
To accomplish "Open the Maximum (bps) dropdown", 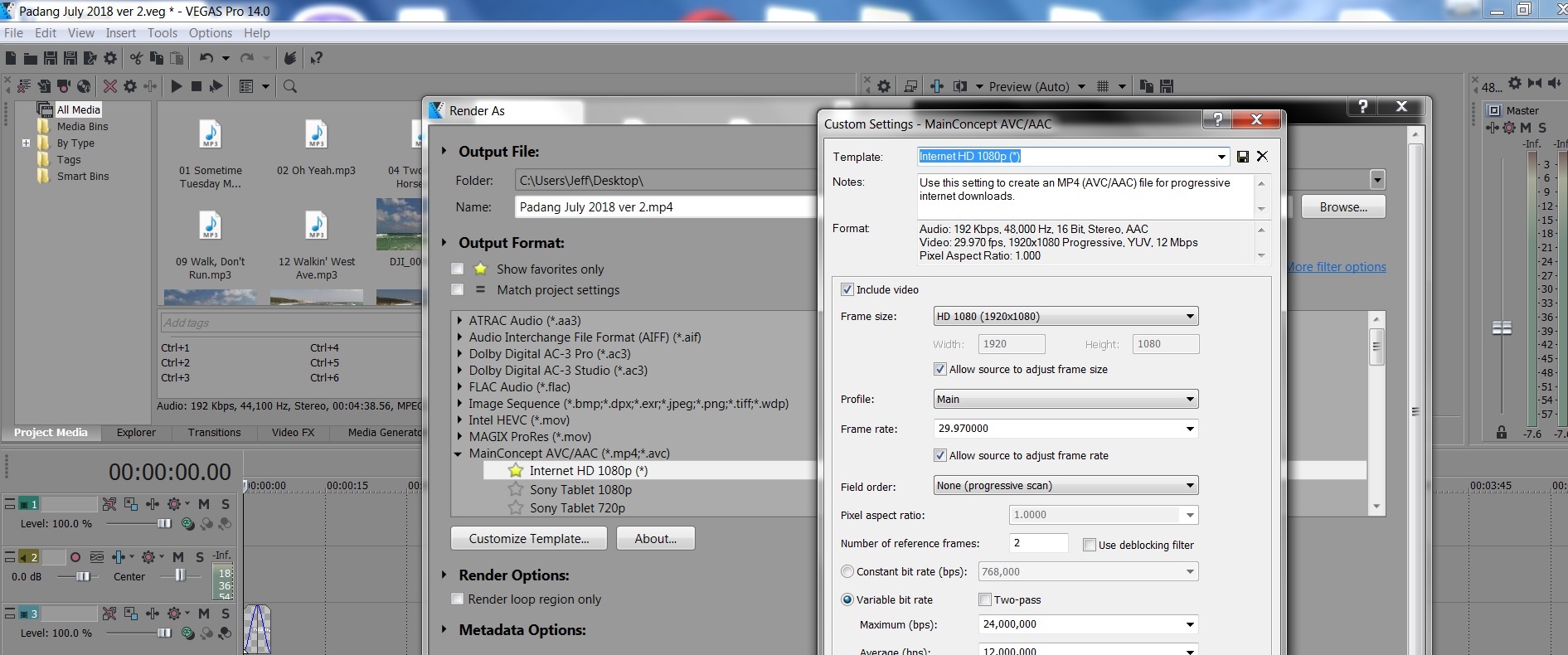I will tap(1190, 624).
